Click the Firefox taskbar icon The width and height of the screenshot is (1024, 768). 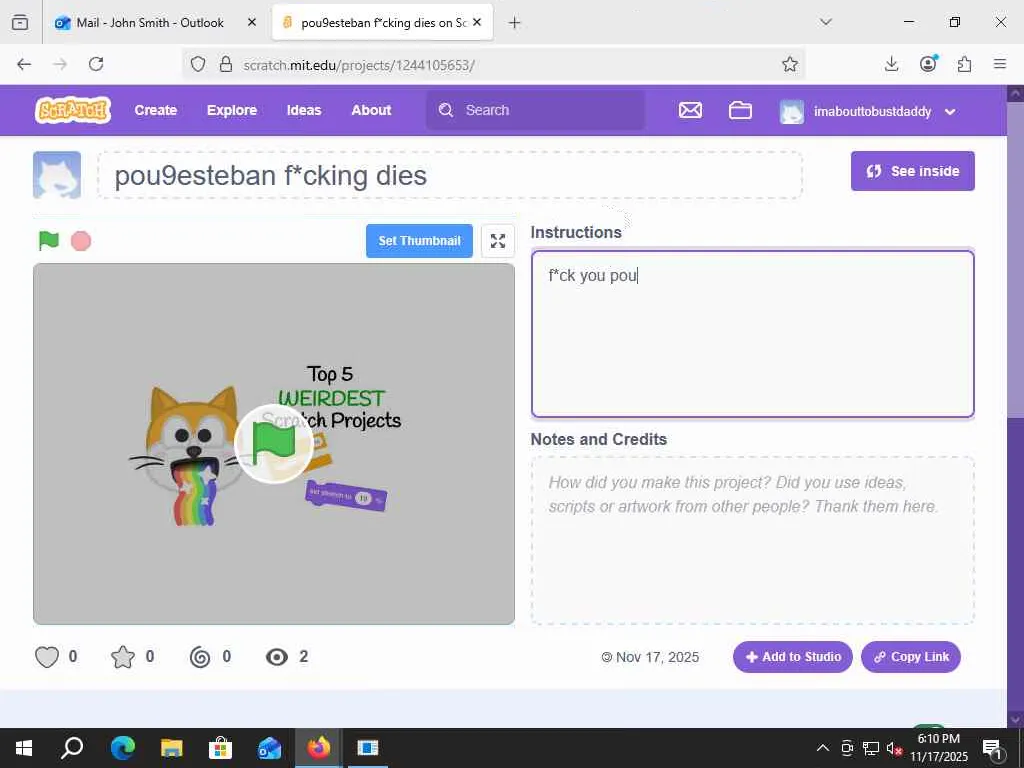coord(319,748)
